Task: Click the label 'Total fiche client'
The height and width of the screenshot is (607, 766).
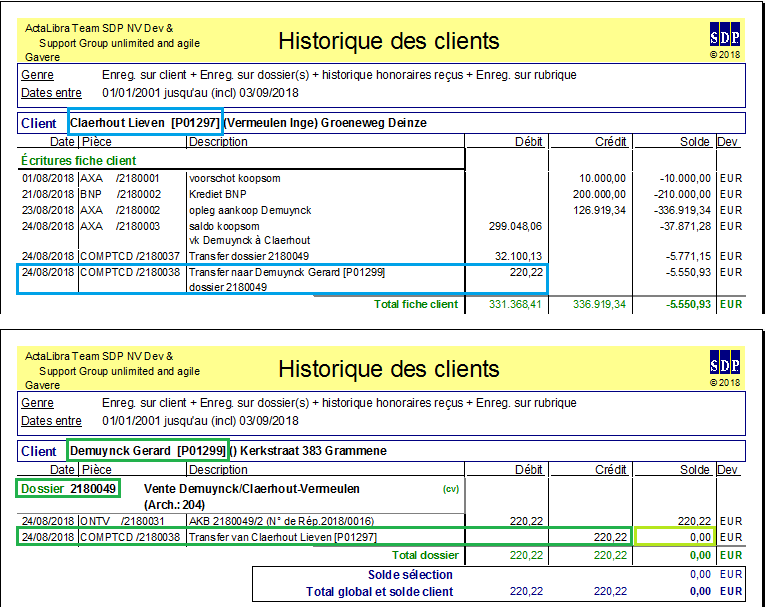Action: [416, 304]
